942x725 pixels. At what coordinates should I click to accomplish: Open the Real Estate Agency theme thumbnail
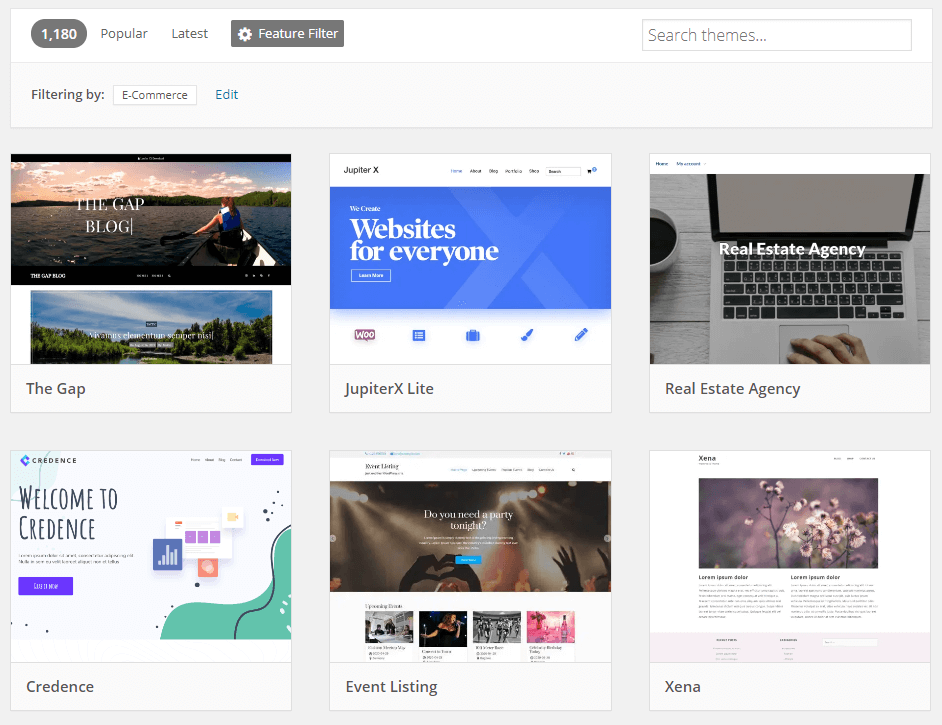[790, 259]
